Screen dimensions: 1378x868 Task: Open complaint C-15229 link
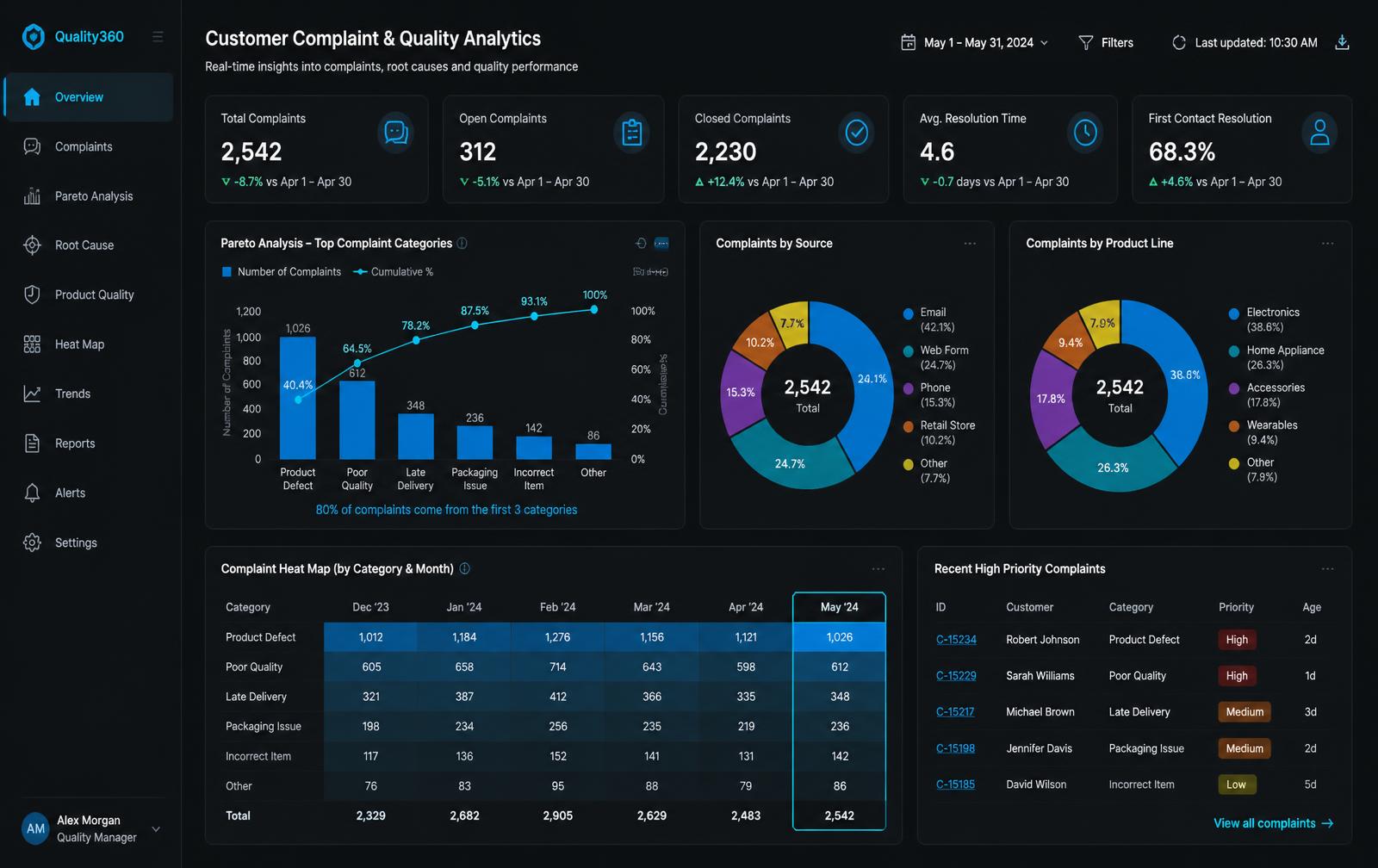coord(956,676)
